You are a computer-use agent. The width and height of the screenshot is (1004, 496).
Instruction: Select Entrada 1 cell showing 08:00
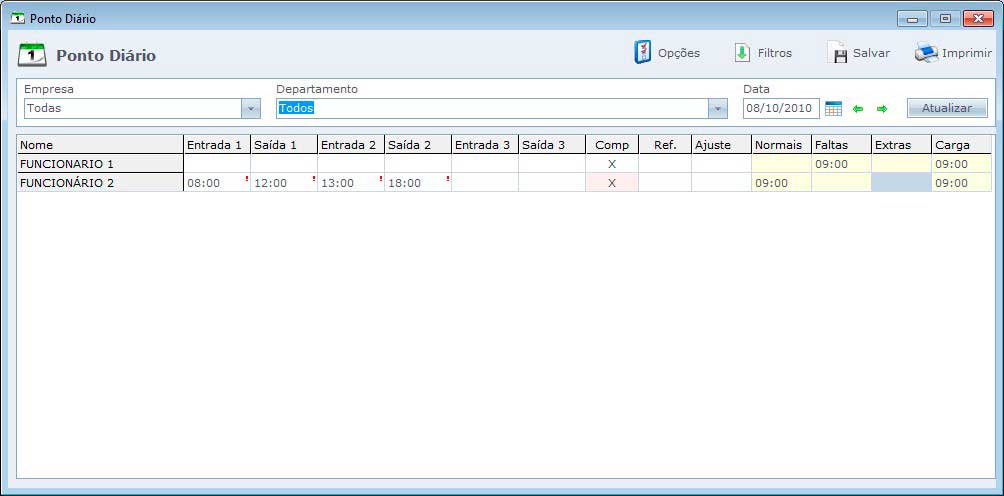tap(216, 183)
